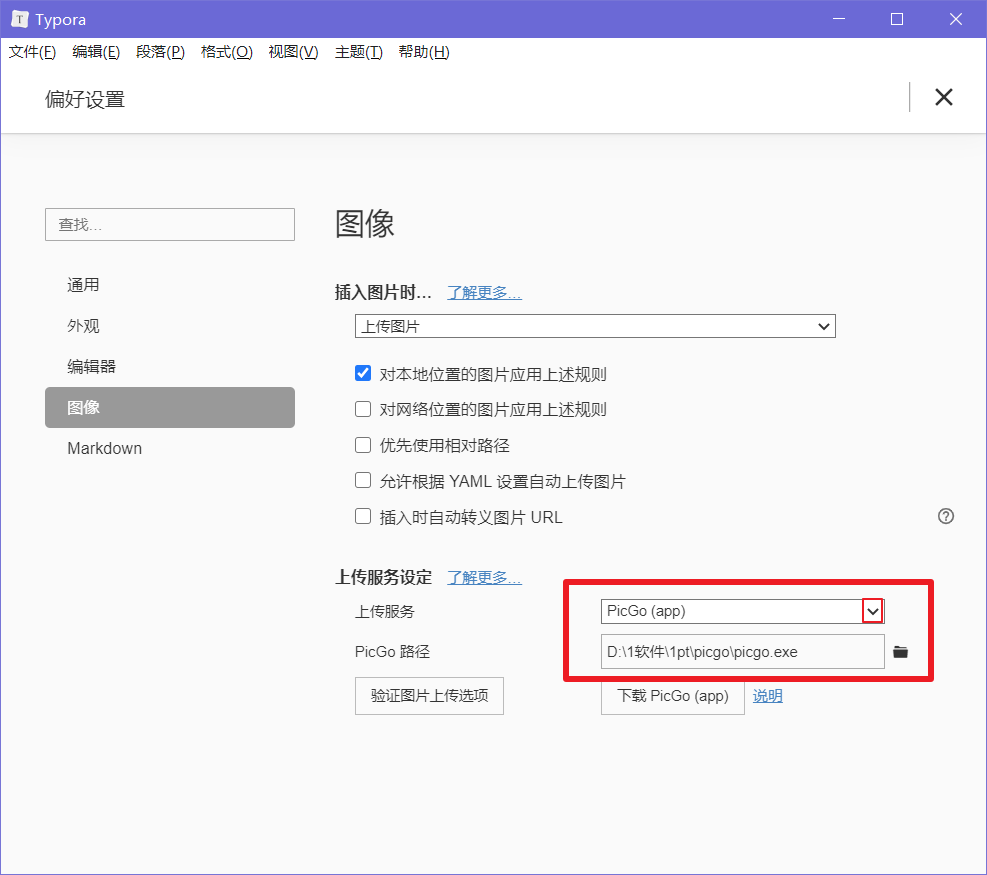Minimize the Typora window
The image size is (987, 875).
point(838,19)
